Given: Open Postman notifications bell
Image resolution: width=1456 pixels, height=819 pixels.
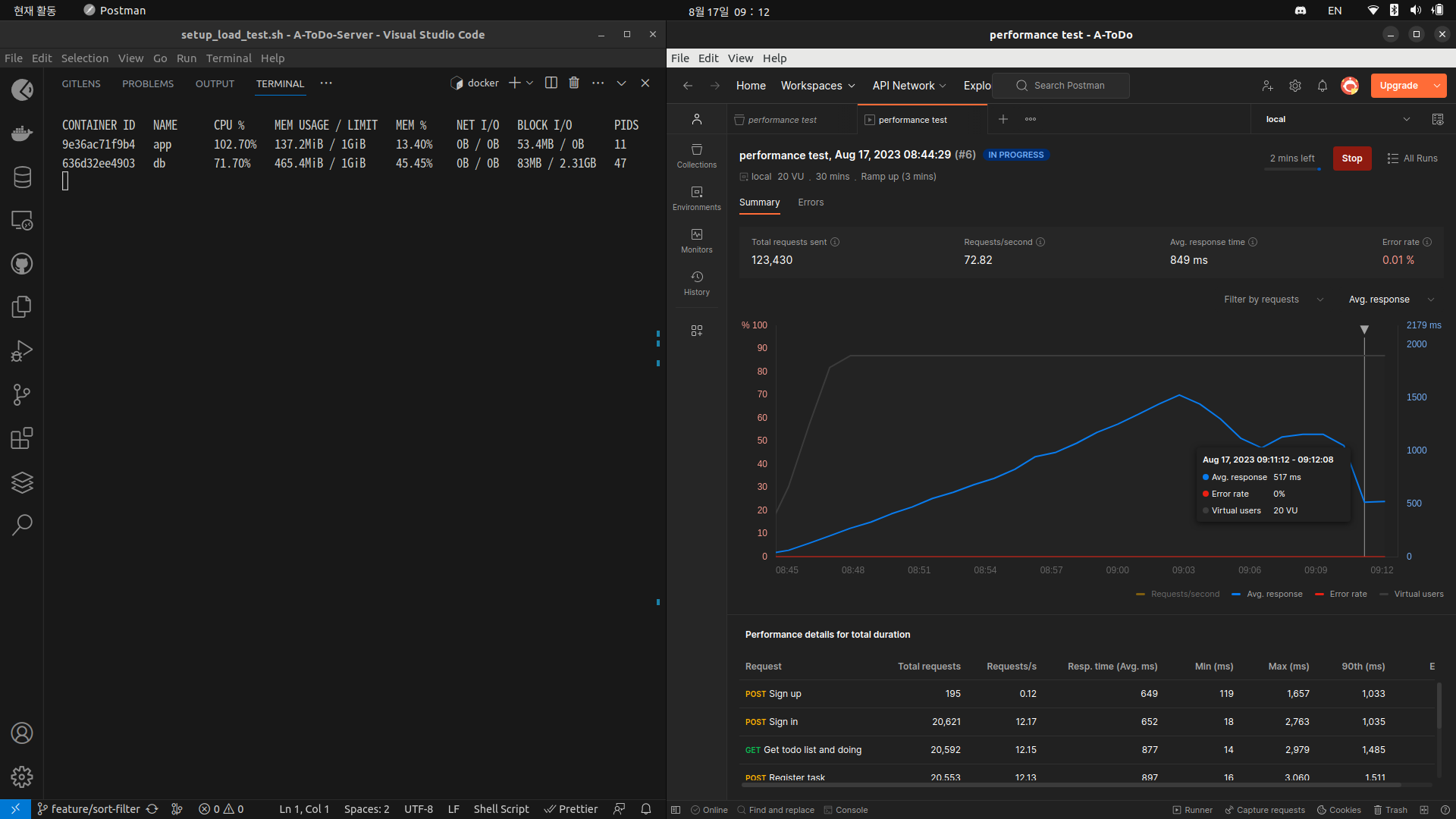Looking at the screenshot, I should 1323,86.
